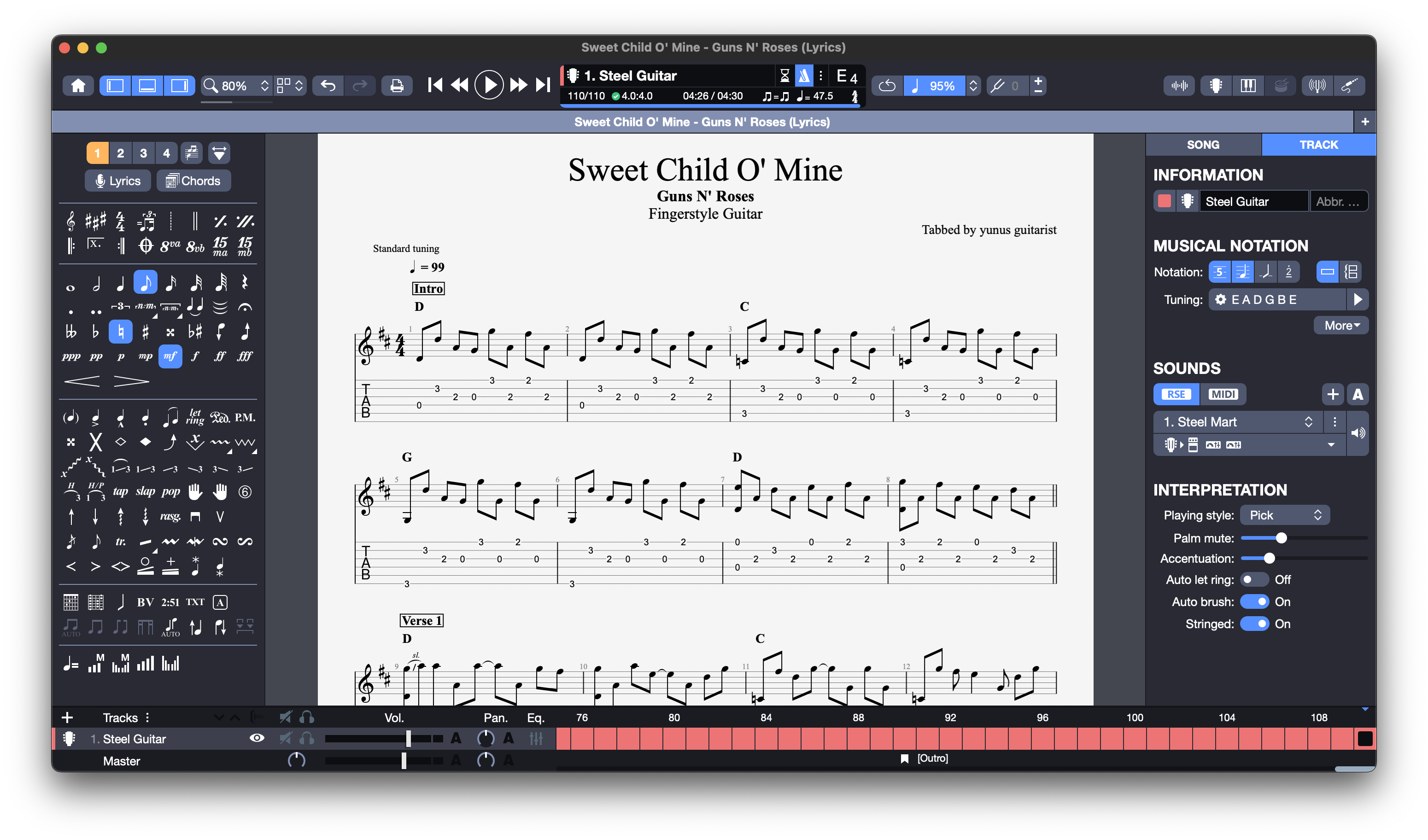Insert a treble clef symbol
Screen dimensions: 1428x840
tap(71, 221)
